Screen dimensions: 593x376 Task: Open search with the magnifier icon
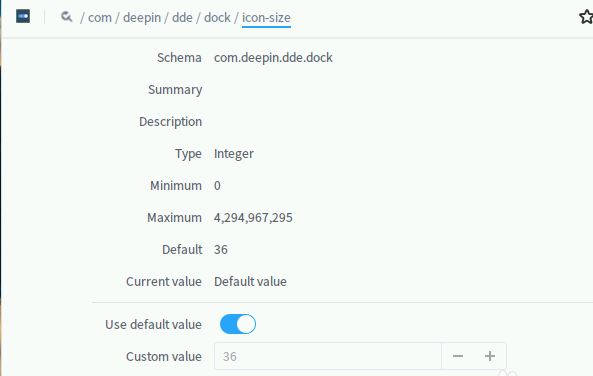[x=67, y=17]
